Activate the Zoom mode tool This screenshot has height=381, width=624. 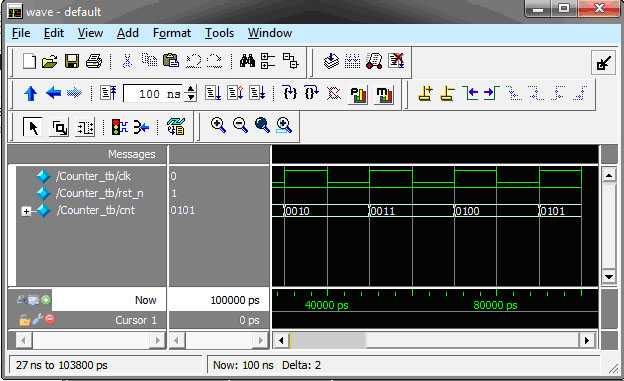60,128
